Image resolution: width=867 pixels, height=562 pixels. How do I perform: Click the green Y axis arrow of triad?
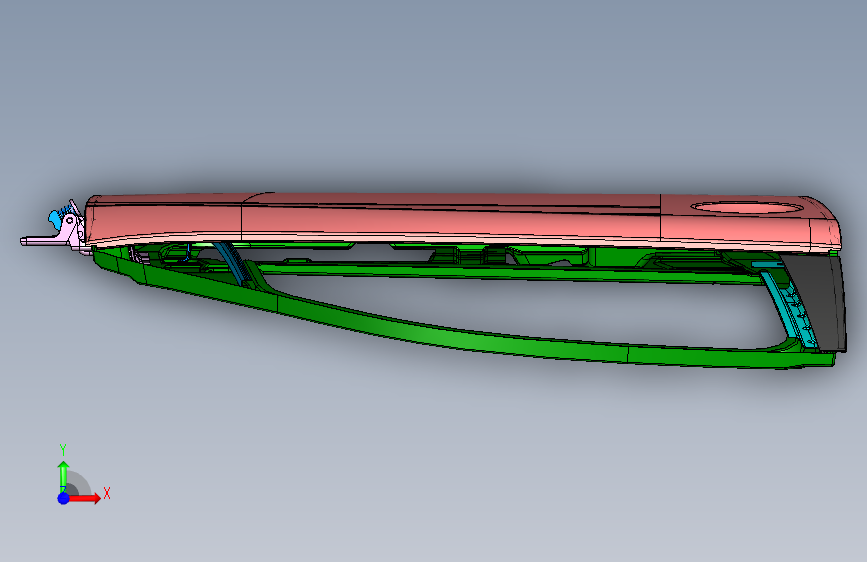pyautogui.click(x=63, y=476)
